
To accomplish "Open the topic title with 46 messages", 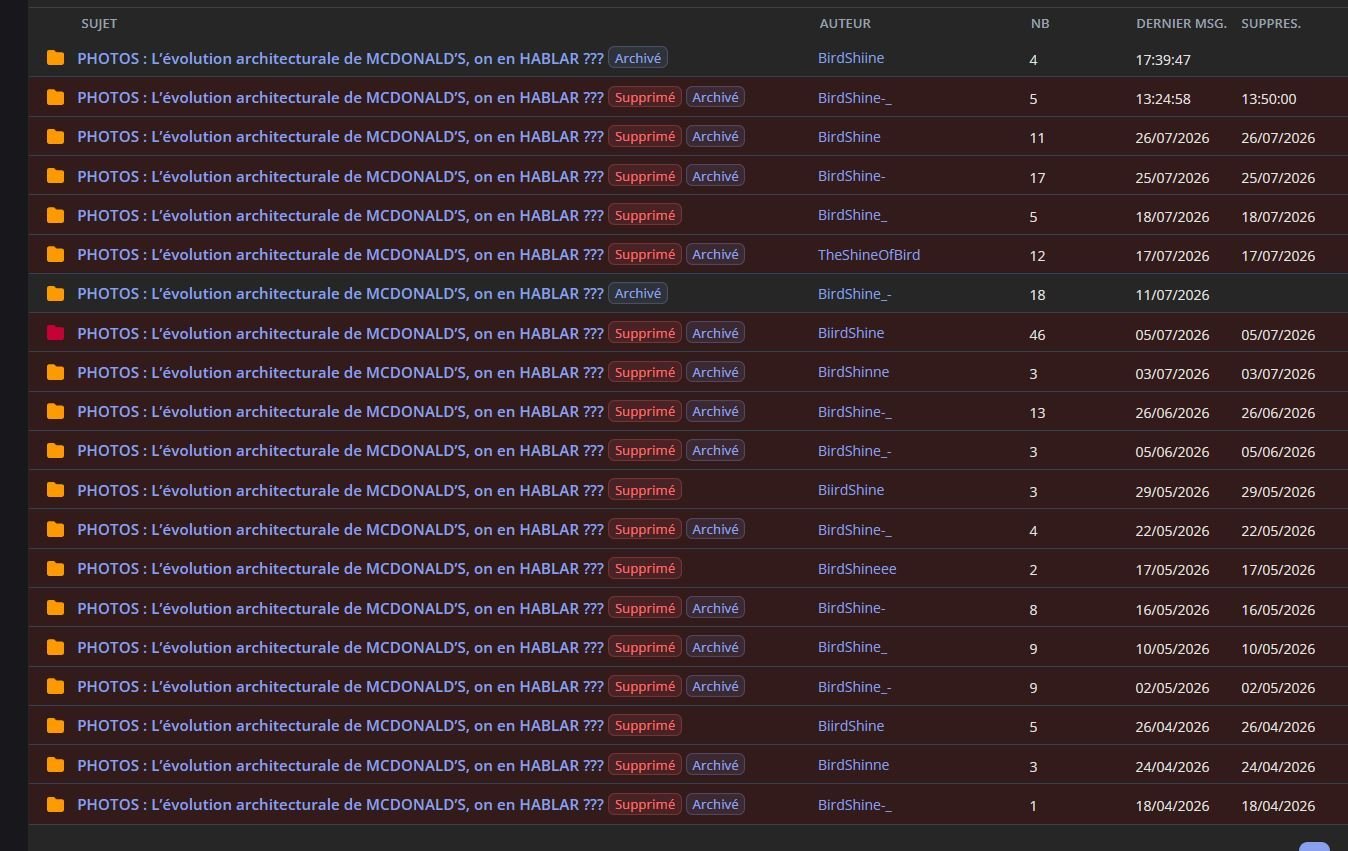I will (340, 333).
